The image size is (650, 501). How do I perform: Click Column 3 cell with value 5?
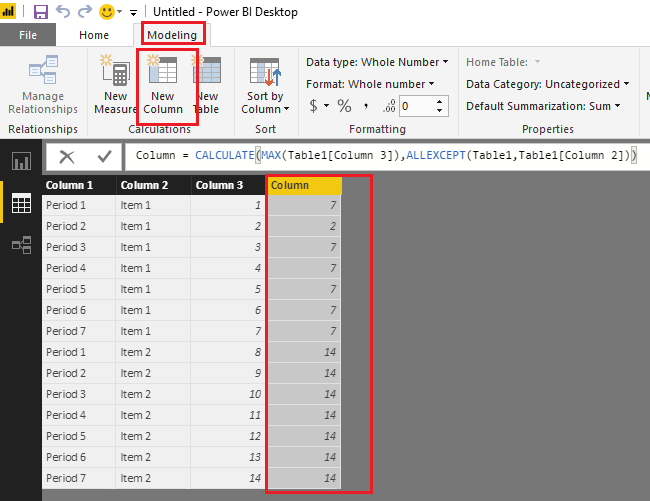pyautogui.click(x=228, y=289)
